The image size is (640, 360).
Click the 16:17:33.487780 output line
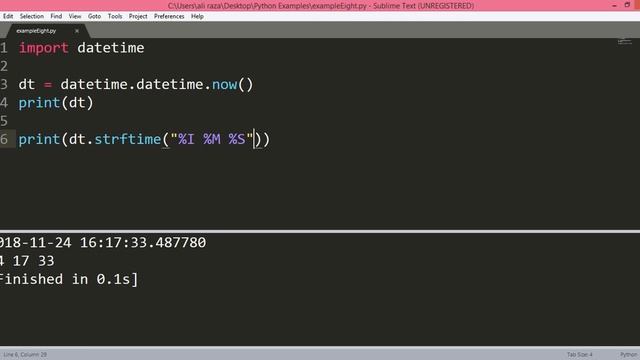pos(103,243)
